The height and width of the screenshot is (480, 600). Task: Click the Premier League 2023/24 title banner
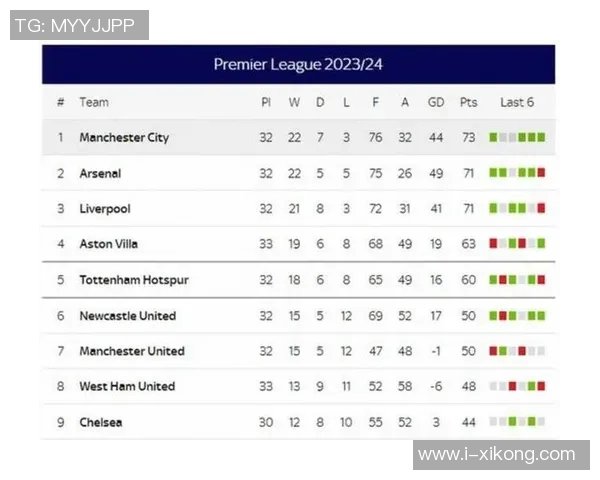pyautogui.click(x=298, y=64)
